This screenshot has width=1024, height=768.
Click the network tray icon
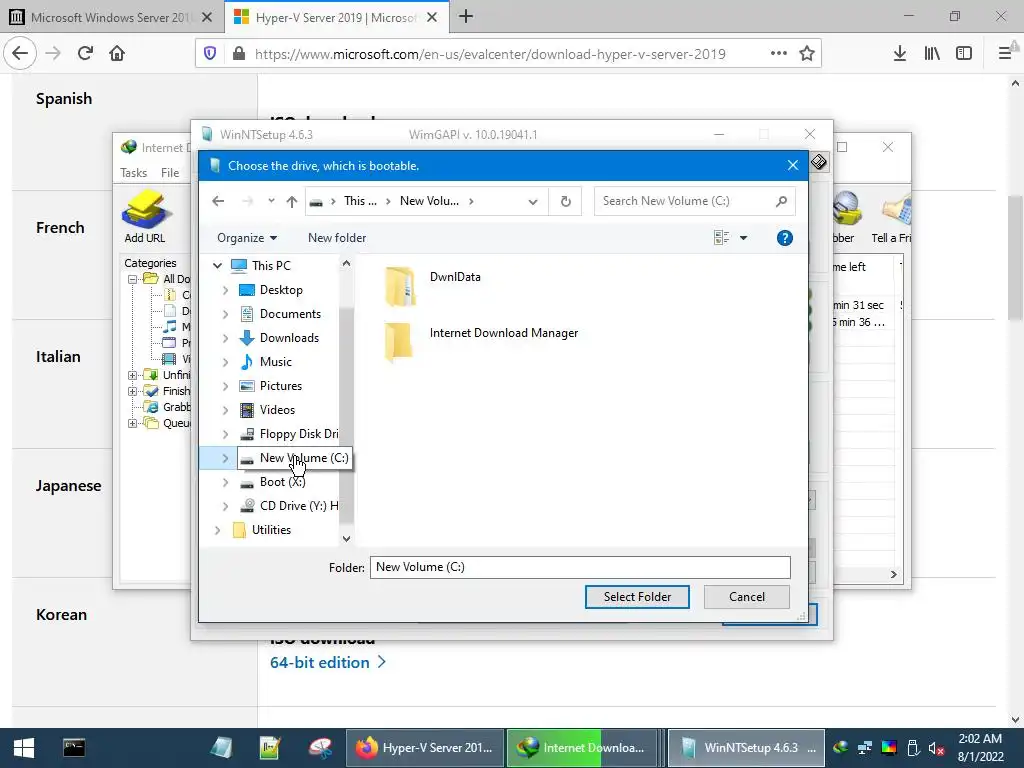click(865, 748)
